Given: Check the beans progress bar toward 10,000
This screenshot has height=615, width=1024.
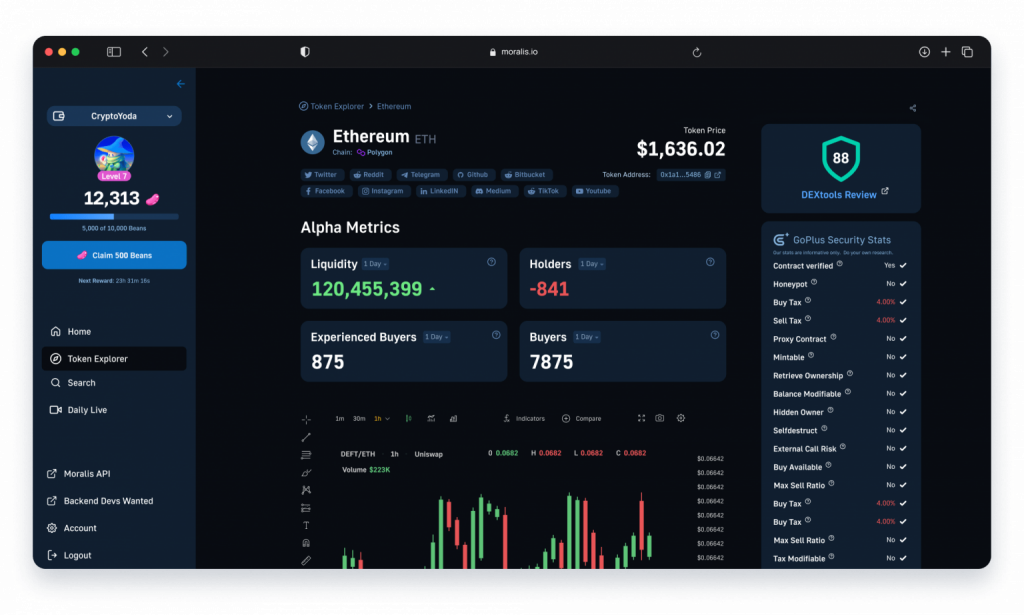Looking at the screenshot, I should (113, 216).
